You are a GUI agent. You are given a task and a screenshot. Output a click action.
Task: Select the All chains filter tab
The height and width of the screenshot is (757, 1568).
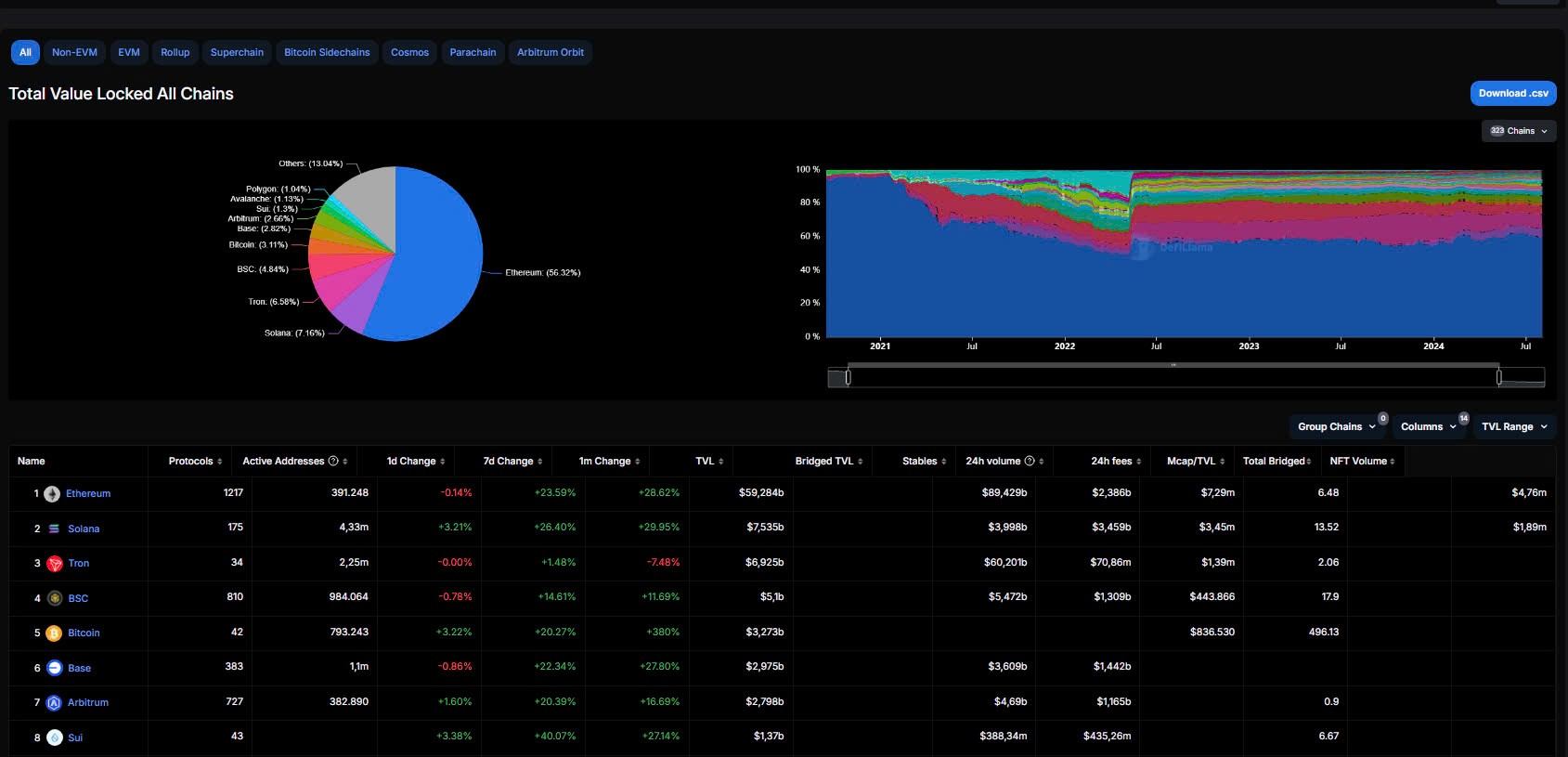pos(25,52)
